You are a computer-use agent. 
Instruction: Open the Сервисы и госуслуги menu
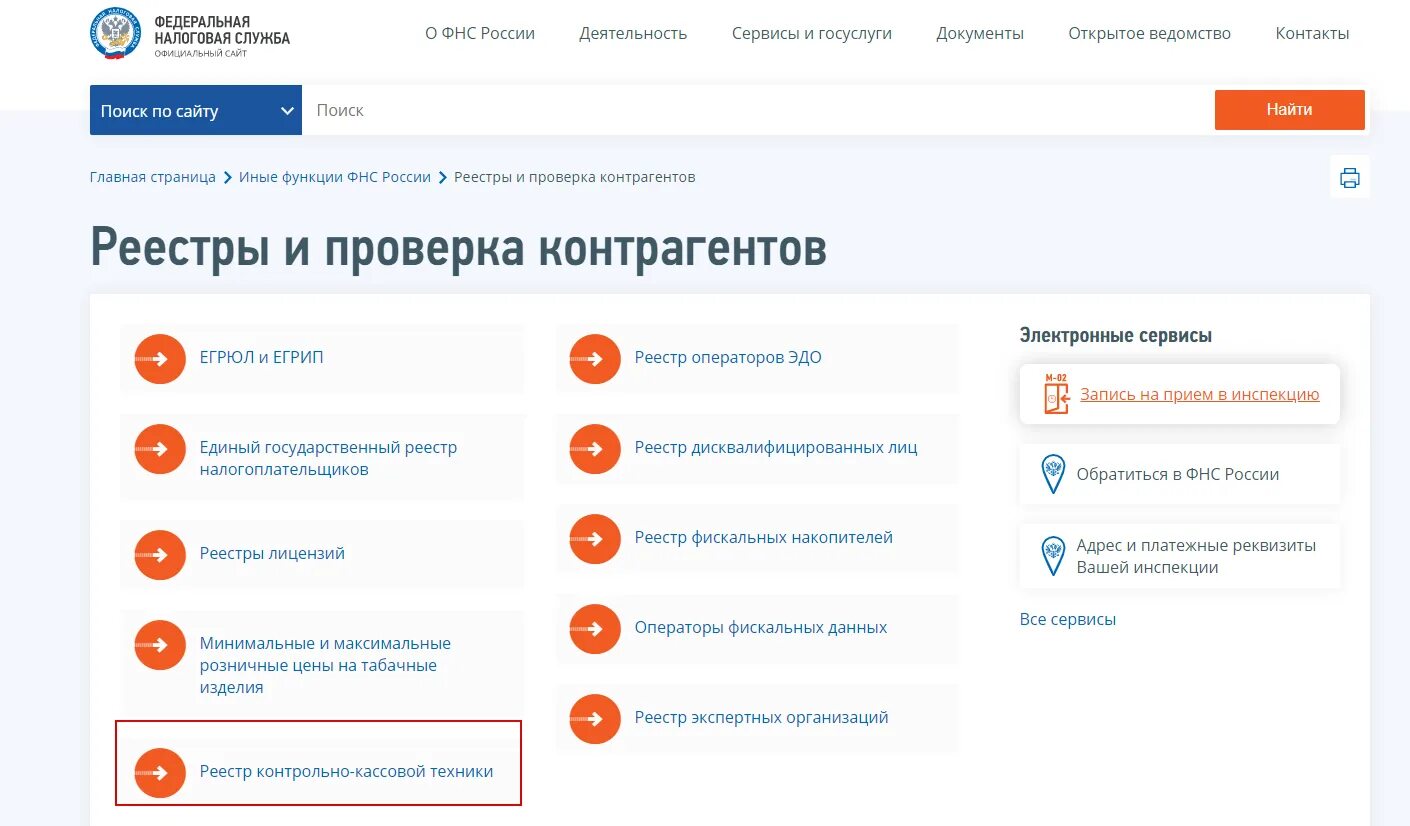click(812, 33)
